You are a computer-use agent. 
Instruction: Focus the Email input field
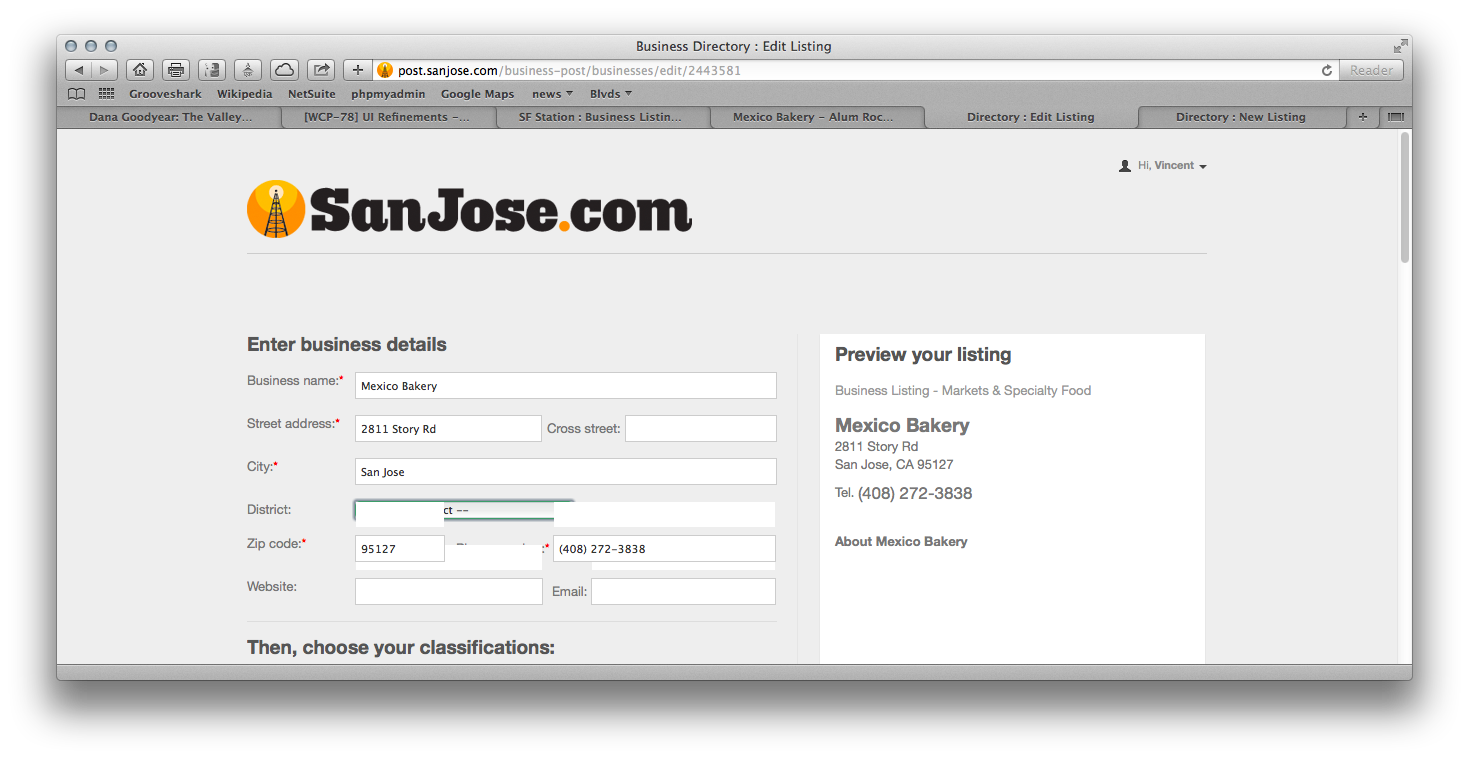(683, 592)
